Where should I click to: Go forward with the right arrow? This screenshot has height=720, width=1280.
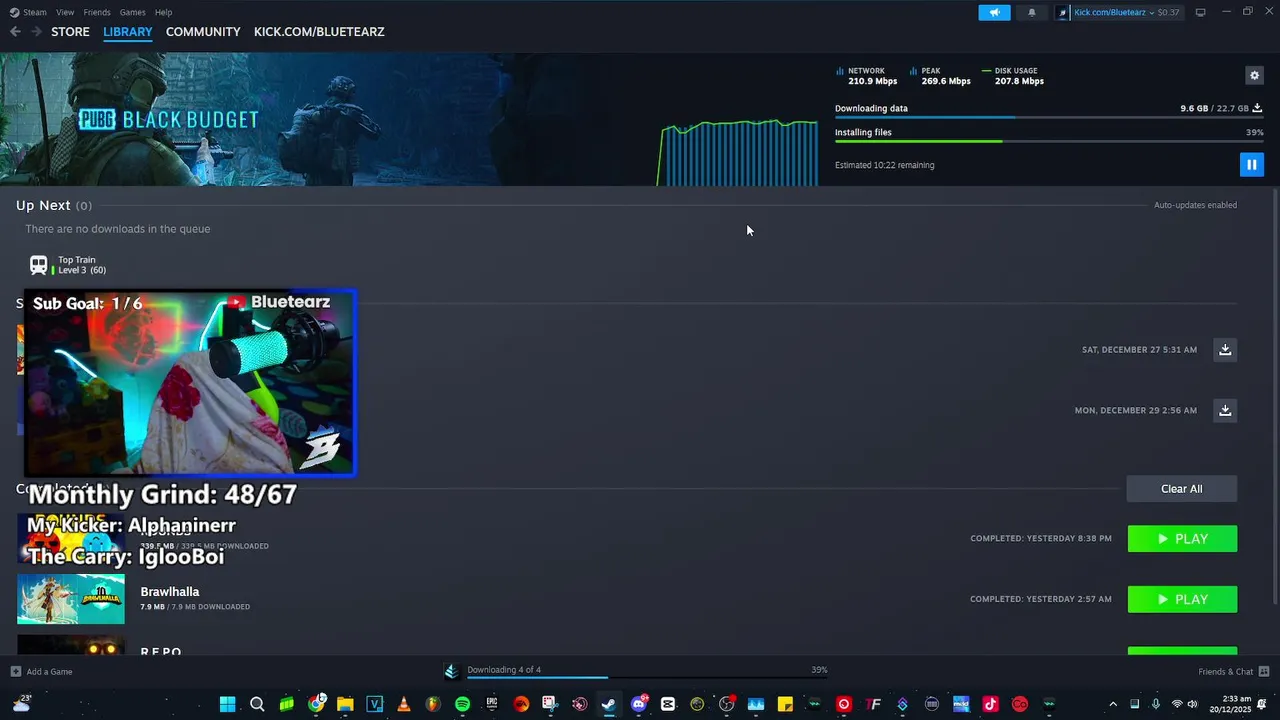click(36, 32)
